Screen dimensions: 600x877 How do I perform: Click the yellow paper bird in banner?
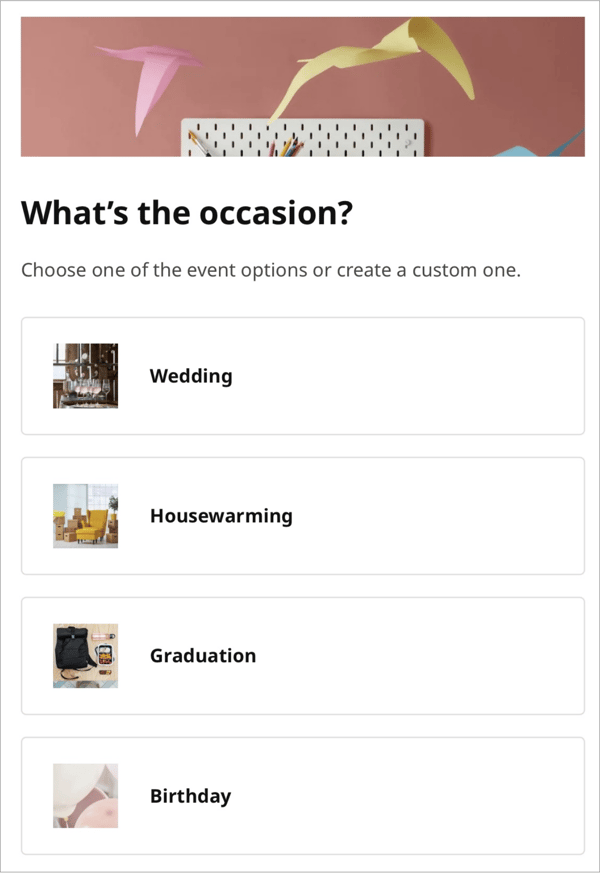(x=380, y=64)
